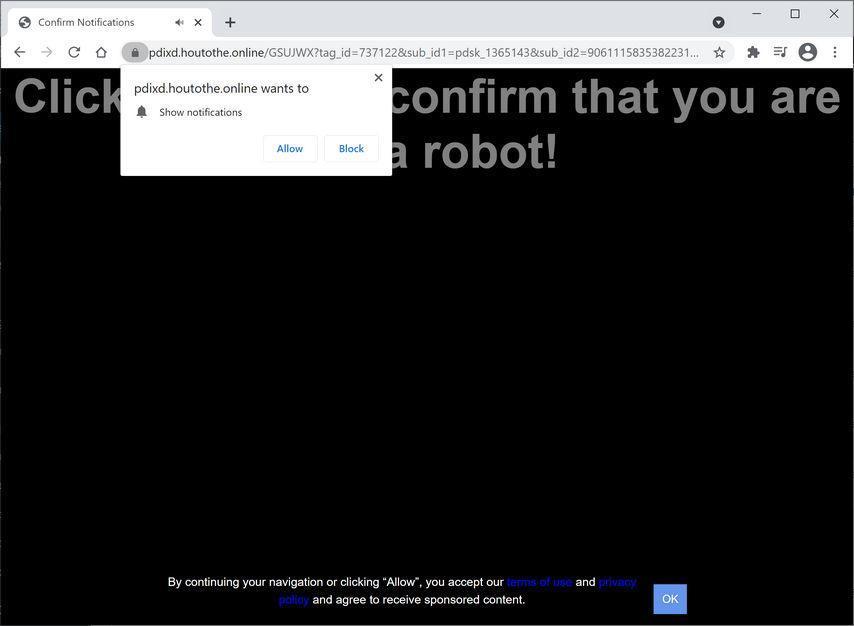This screenshot has width=854, height=626.
Task: Click the notification bell icon in the popup
Action: click(x=141, y=111)
